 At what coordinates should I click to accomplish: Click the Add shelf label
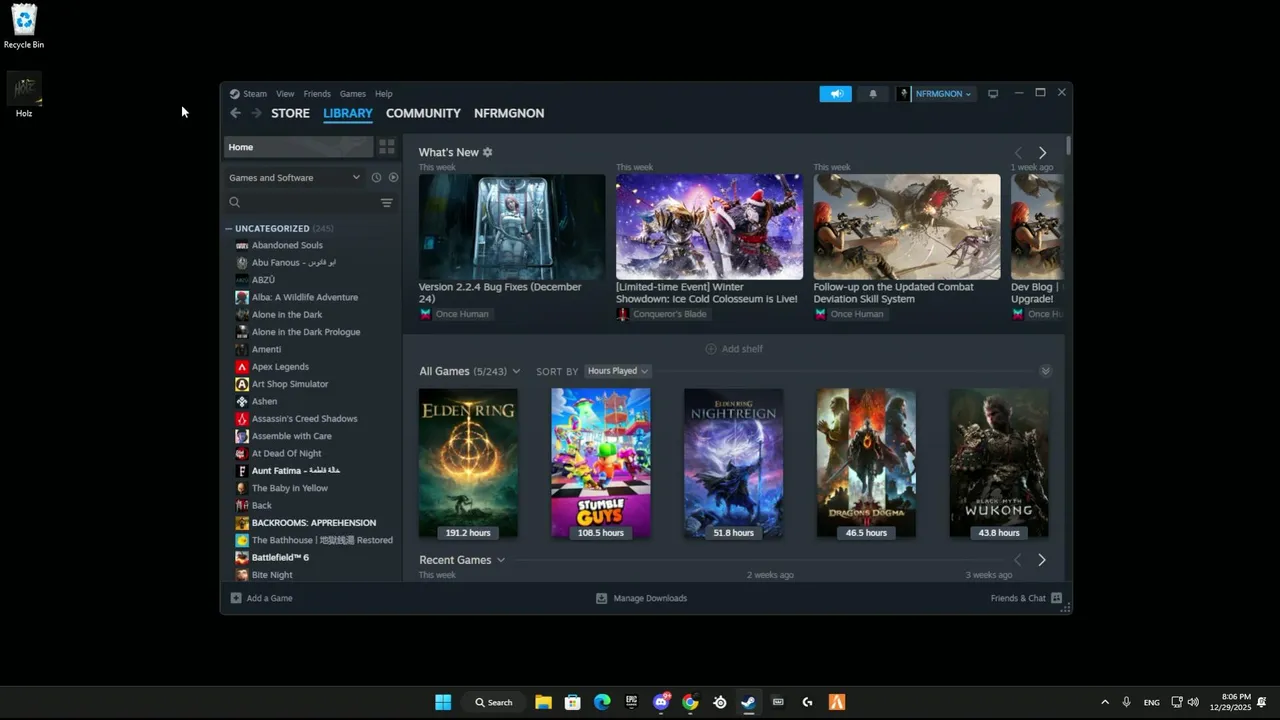742,349
